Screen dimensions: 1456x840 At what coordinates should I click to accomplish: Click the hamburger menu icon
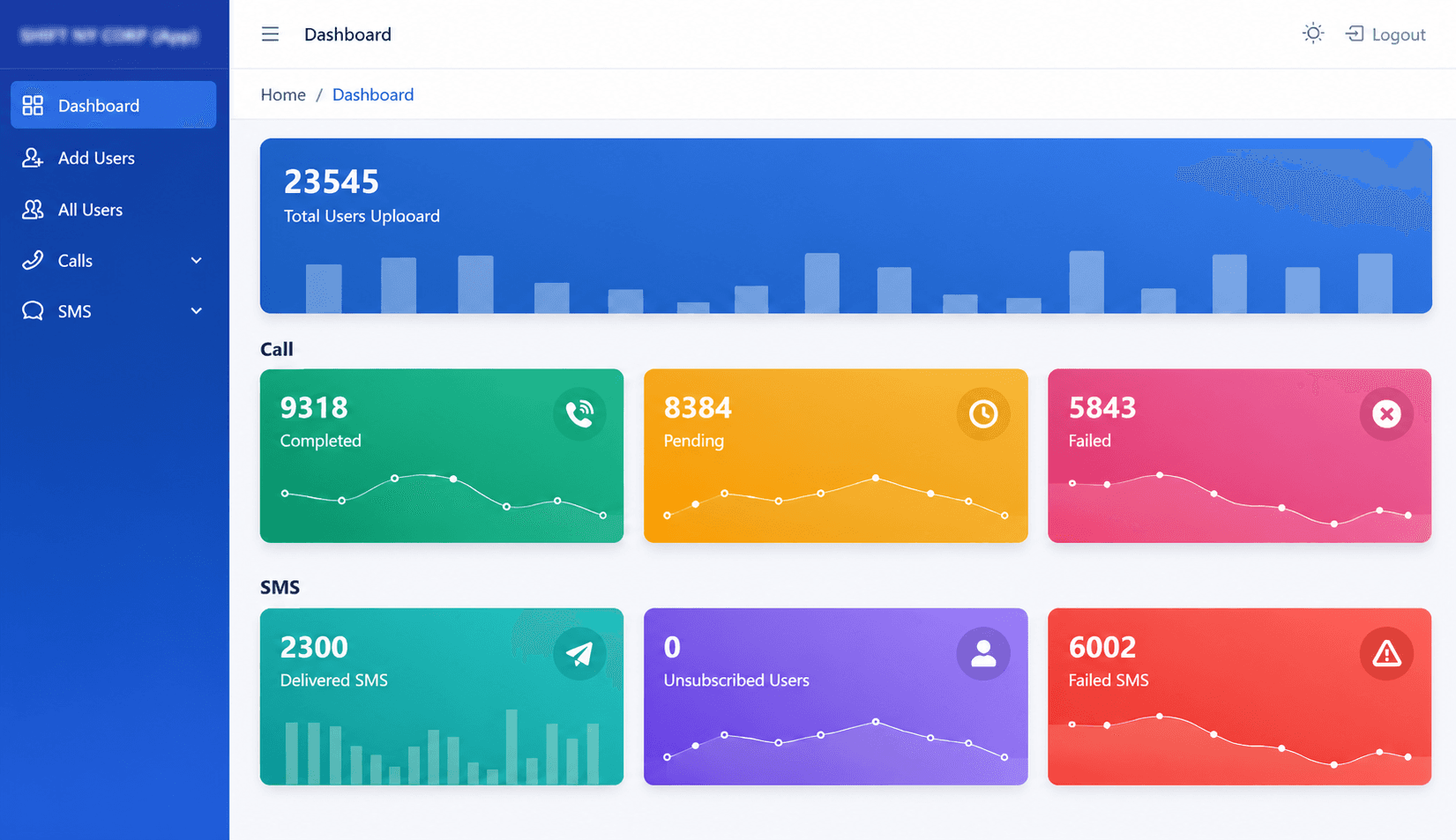(270, 34)
